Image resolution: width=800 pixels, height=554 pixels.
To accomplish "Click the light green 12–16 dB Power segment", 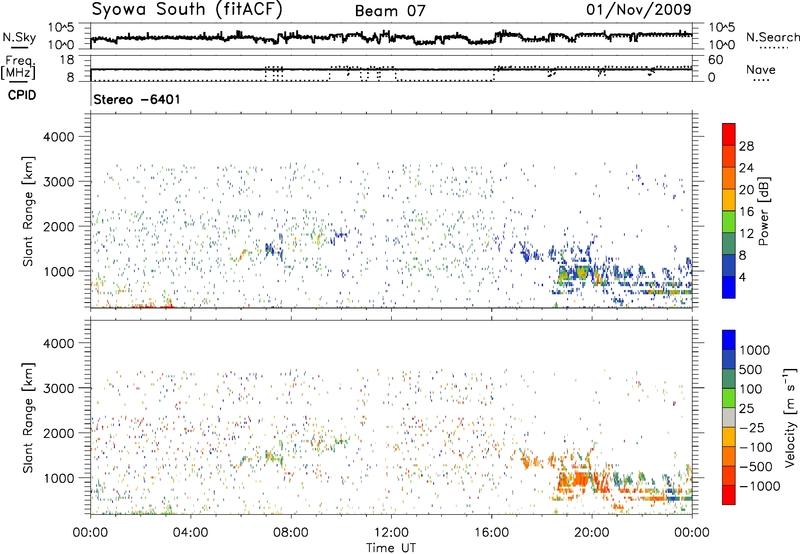I will pos(729,222).
